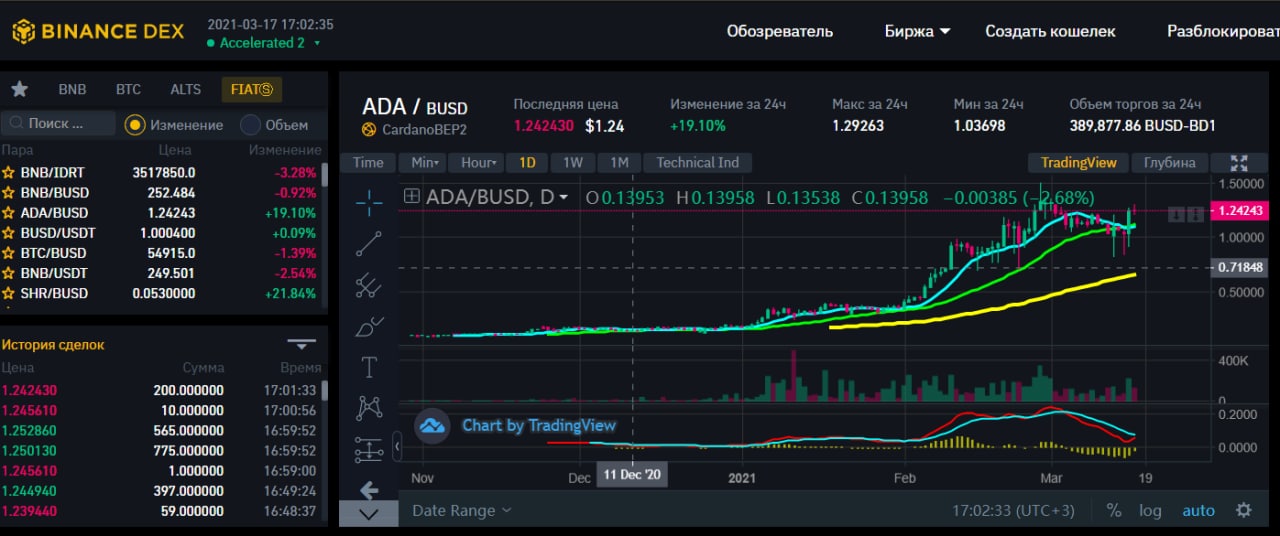
Task: Expand legend plus icon beside ADA/BUSD
Action: 411,197
